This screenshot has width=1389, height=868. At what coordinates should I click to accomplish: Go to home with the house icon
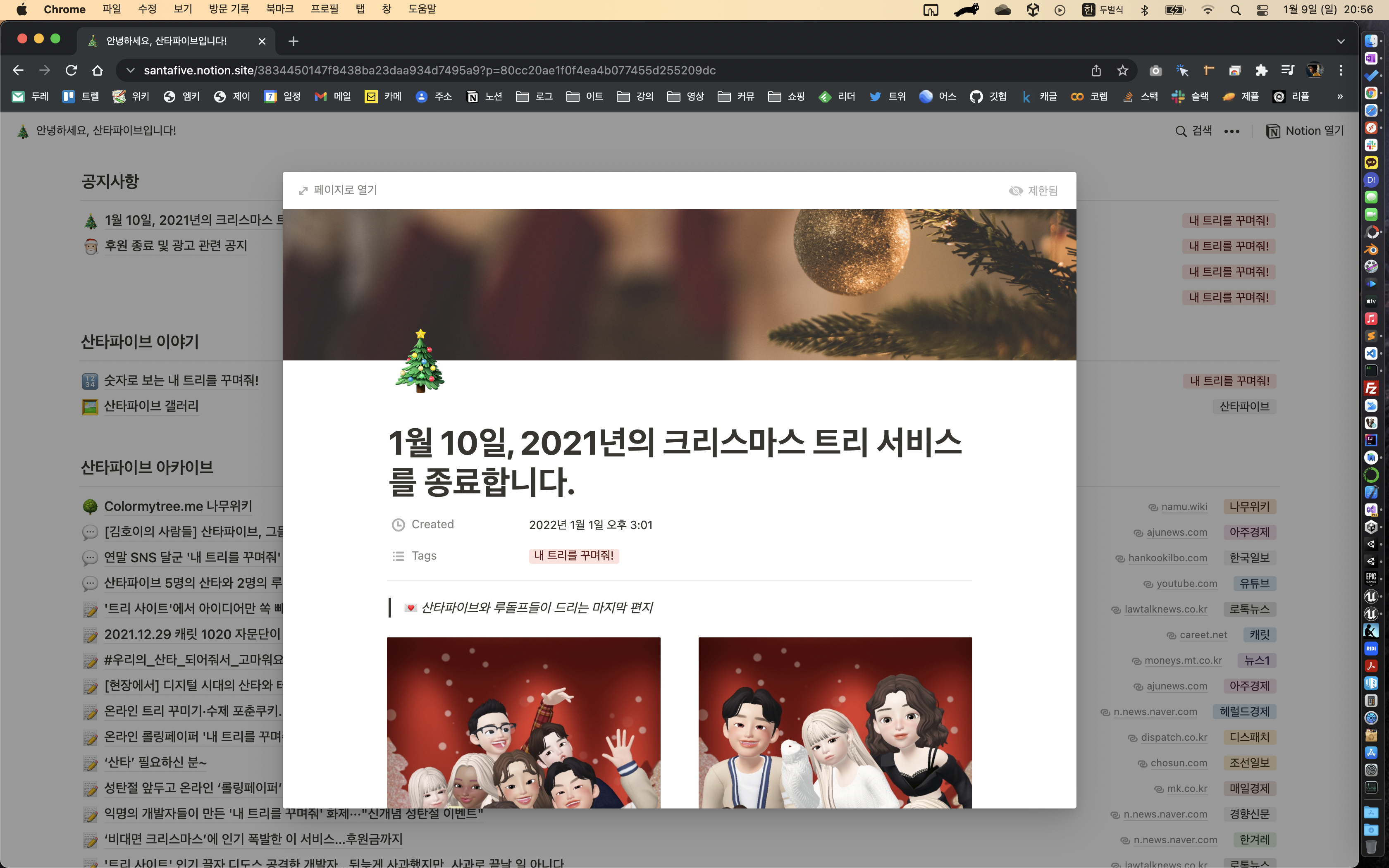[x=98, y=71]
